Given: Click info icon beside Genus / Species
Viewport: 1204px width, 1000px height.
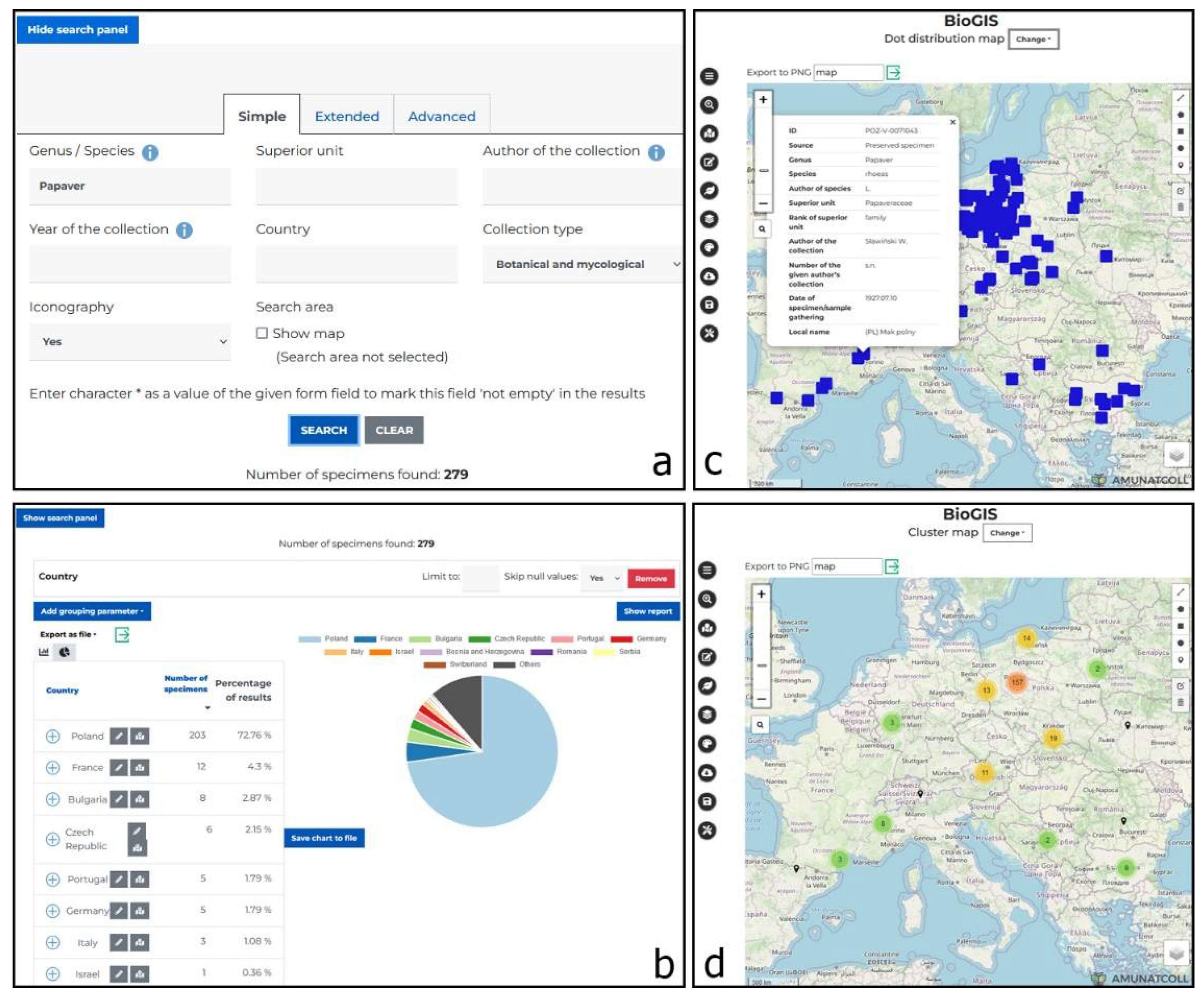Looking at the screenshot, I should 150,152.
